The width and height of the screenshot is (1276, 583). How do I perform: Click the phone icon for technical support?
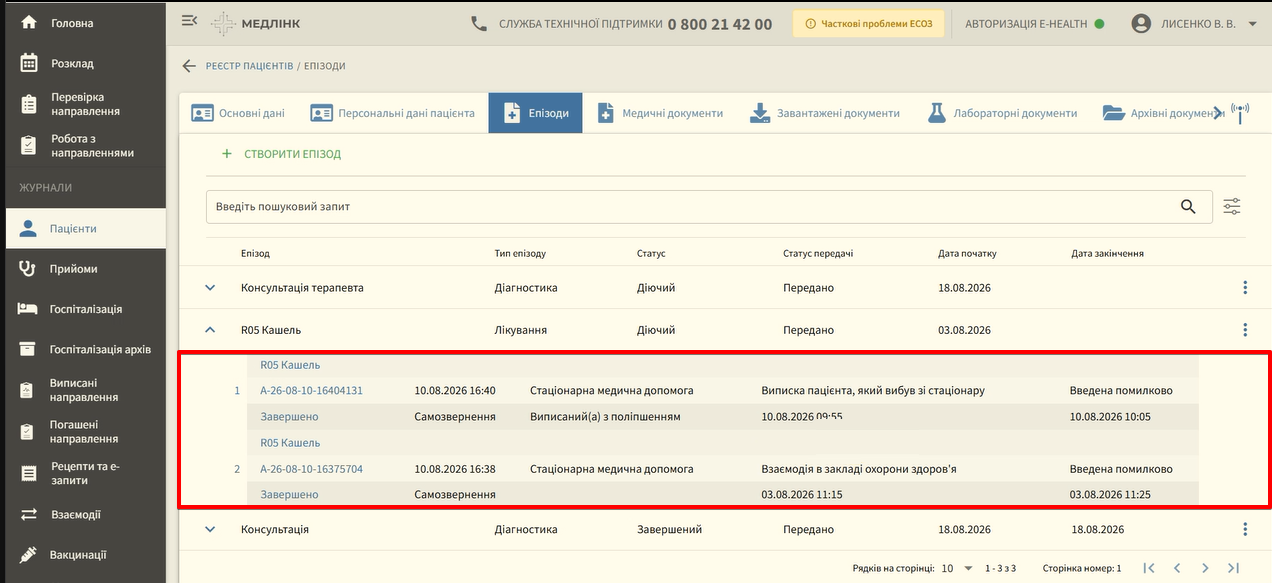[479, 24]
